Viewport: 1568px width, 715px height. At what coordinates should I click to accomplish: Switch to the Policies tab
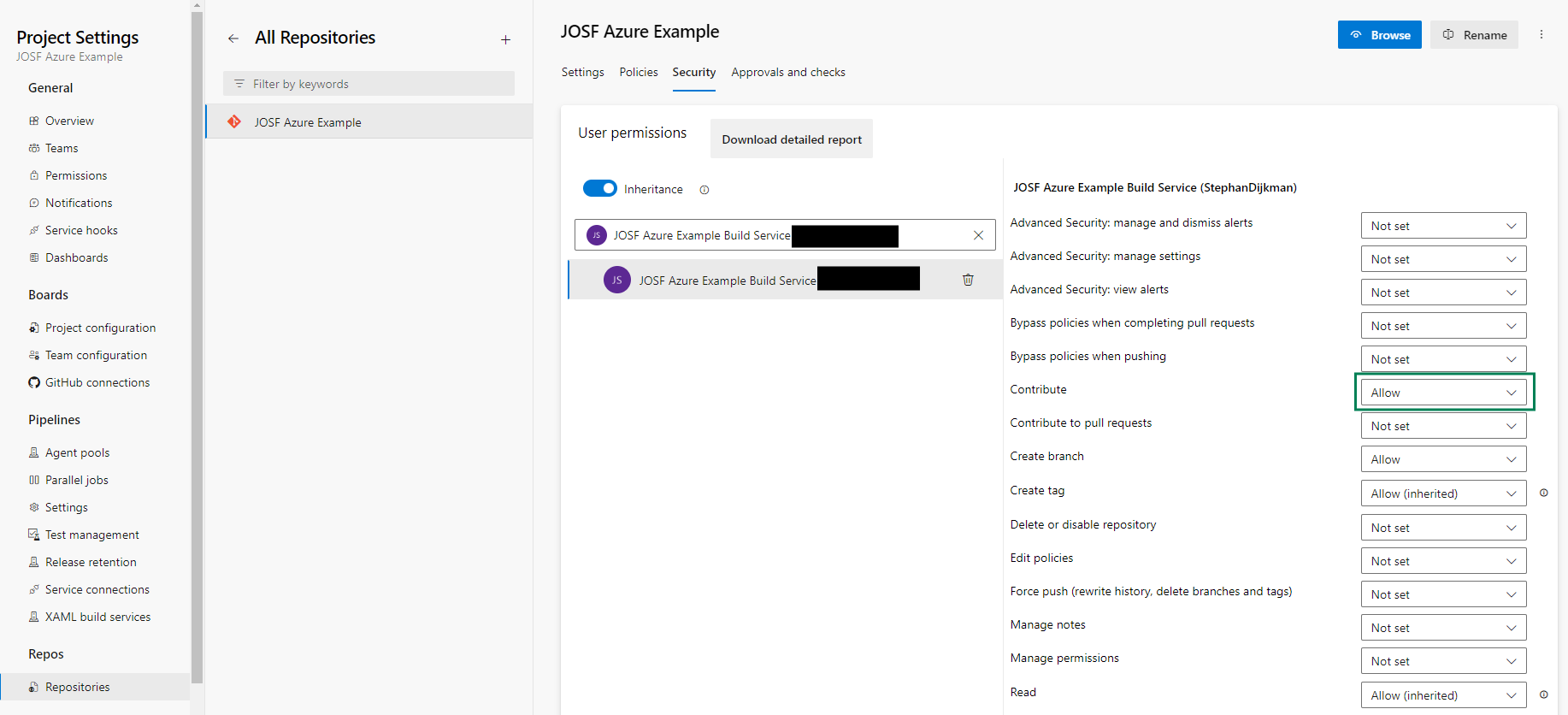(639, 72)
